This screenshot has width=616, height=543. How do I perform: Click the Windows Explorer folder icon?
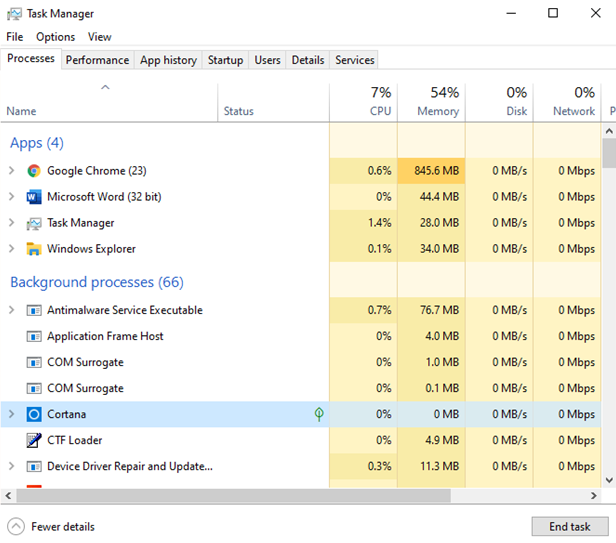(34, 249)
